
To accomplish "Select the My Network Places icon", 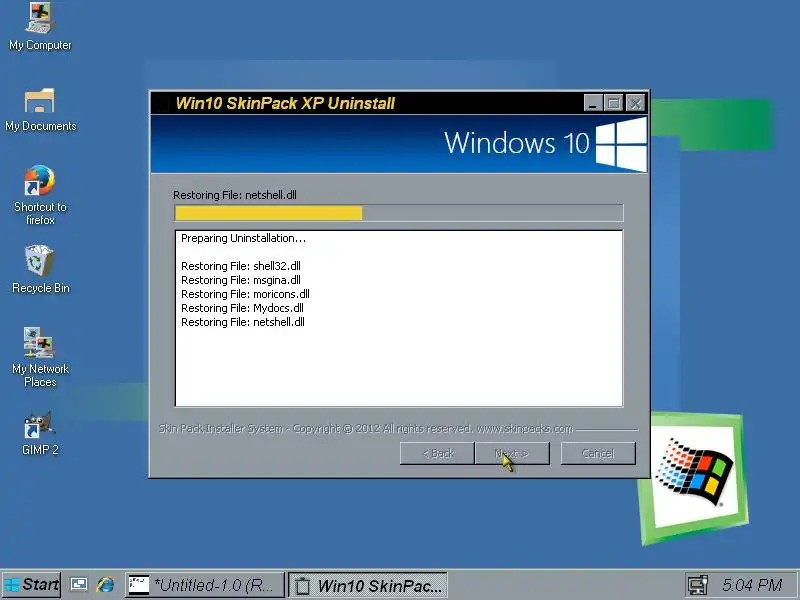I will [40, 357].
